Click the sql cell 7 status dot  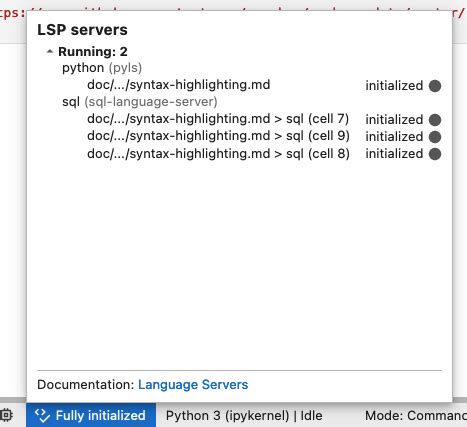[x=435, y=120]
